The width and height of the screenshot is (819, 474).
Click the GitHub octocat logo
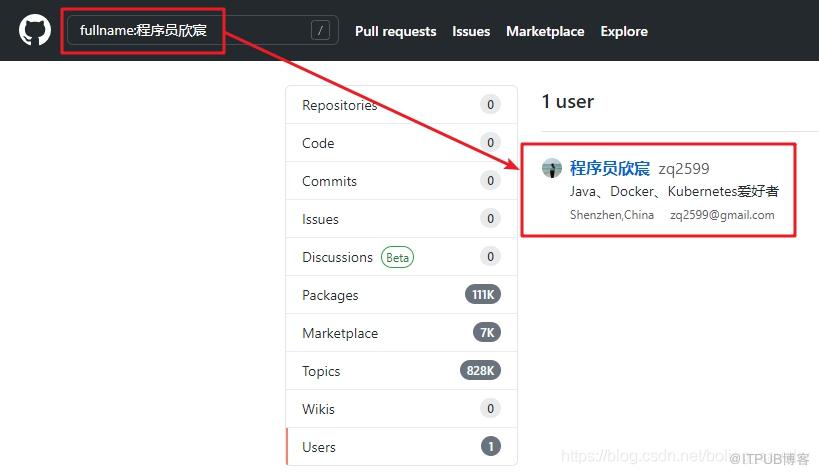34,30
